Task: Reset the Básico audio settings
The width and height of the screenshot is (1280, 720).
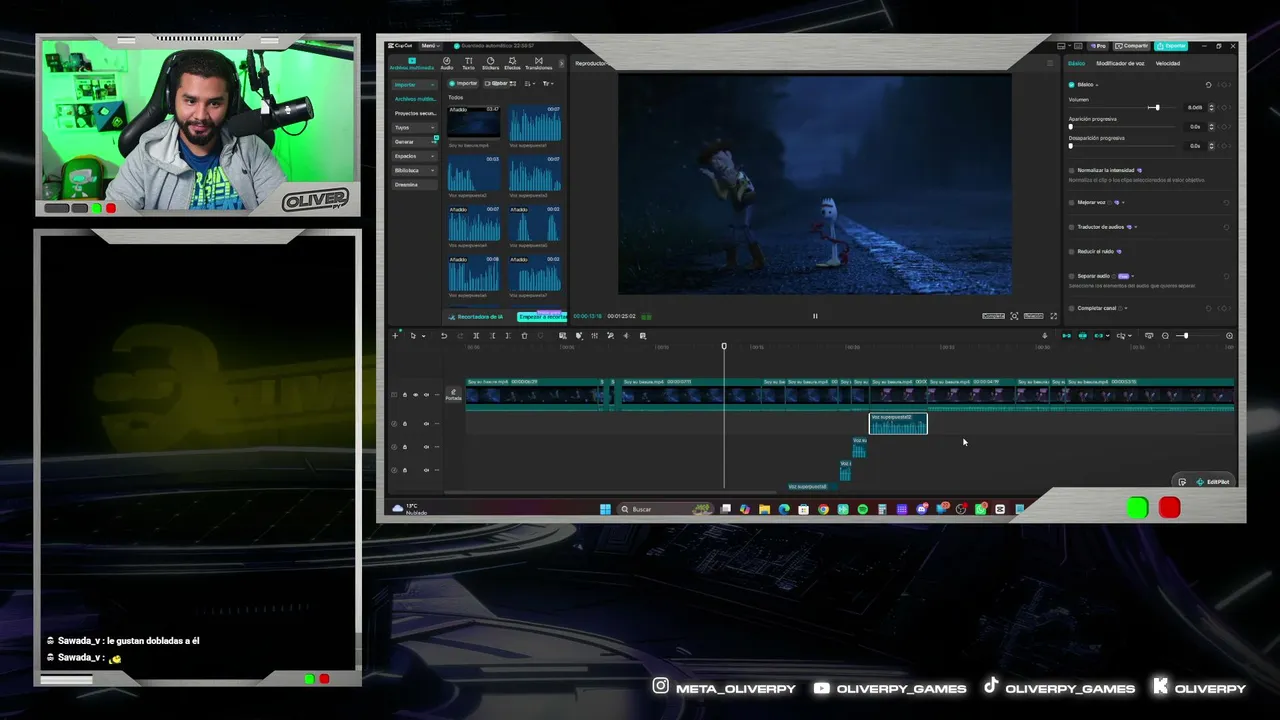Action: 1208,85
